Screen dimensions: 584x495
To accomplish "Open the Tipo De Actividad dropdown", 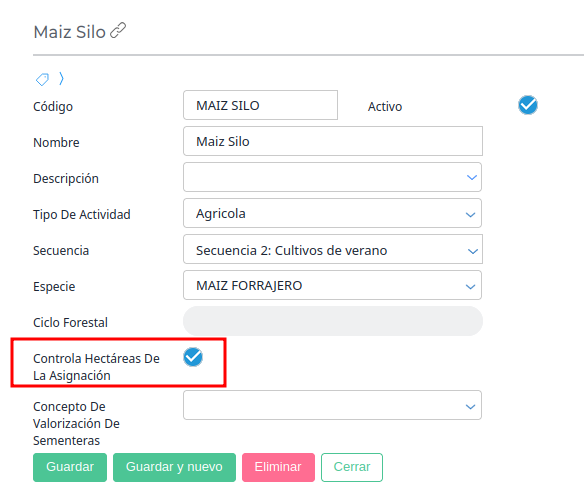I will coord(332,213).
